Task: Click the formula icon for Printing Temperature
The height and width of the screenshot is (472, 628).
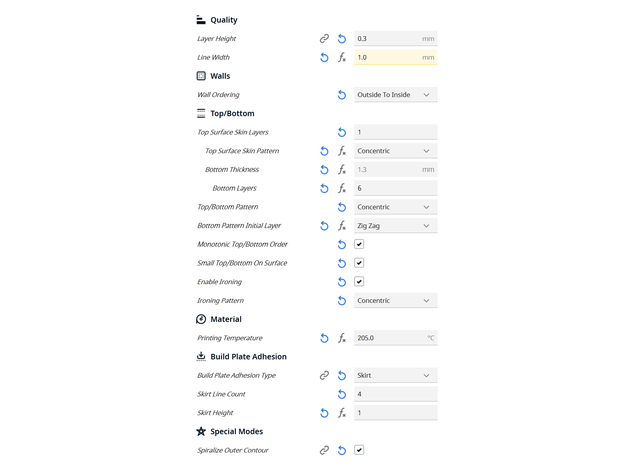Action: pos(342,338)
